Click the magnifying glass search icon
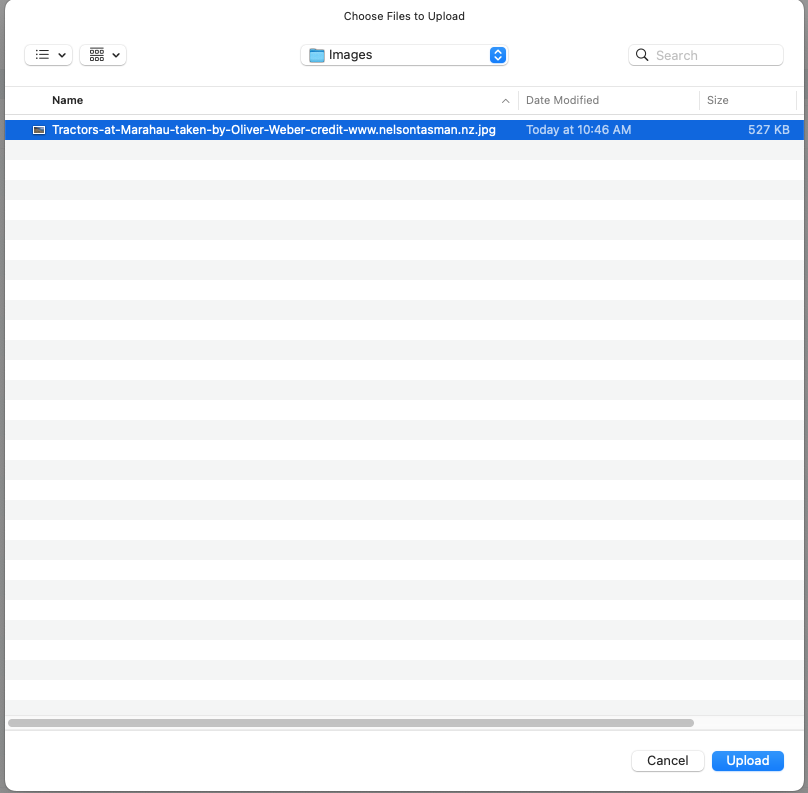Image resolution: width=808 pixels, height=793 pixels. pos(642,55)
